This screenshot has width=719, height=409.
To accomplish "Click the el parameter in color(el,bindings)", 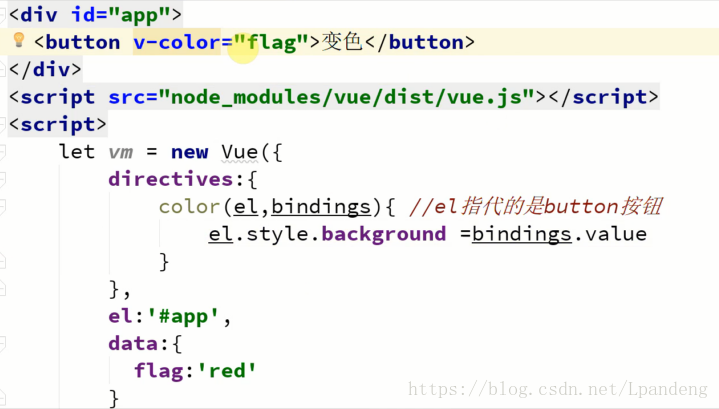I will 245,207.
